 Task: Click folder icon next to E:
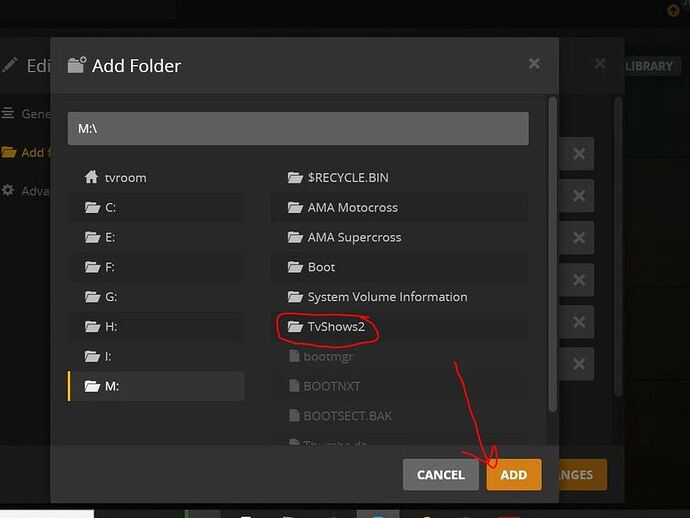[92, 237]
